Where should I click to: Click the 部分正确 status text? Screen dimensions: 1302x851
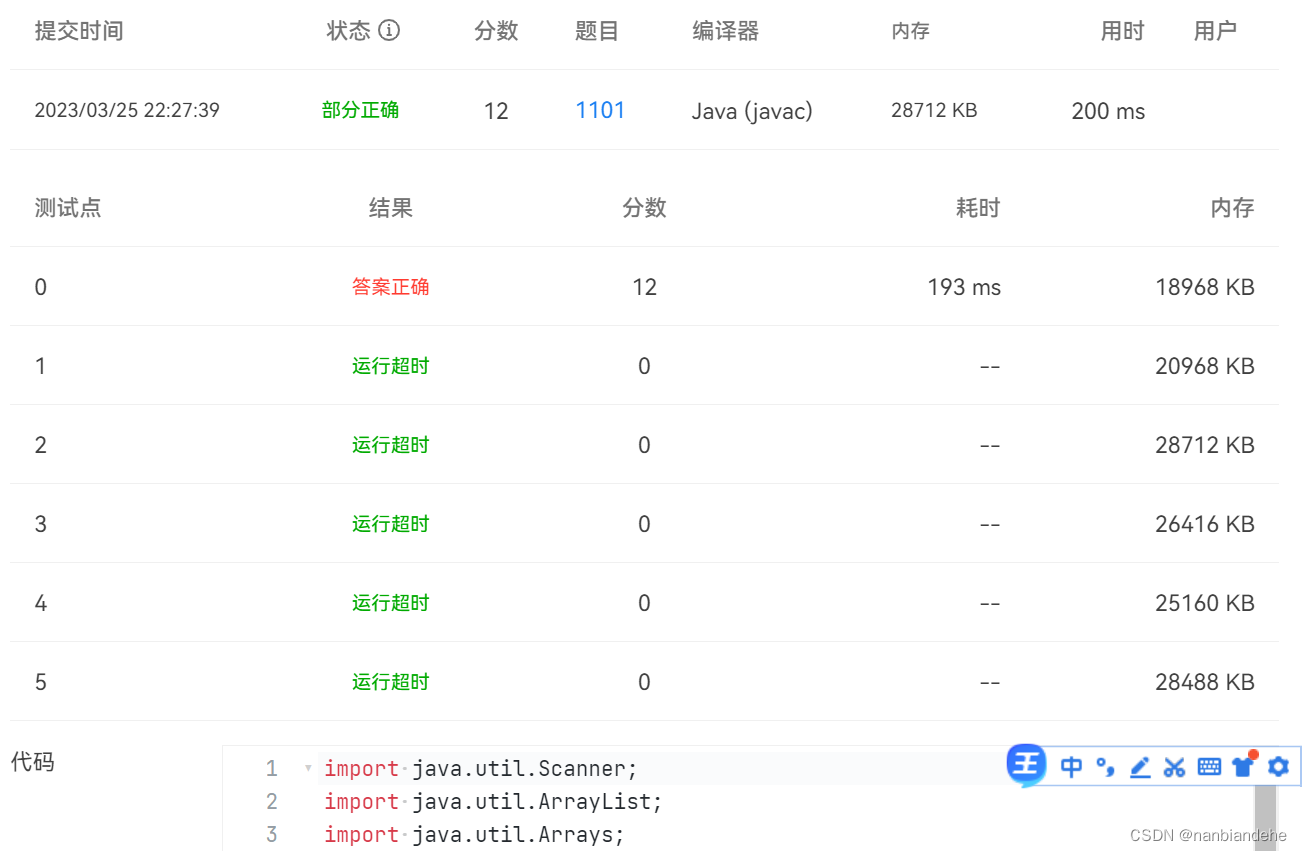pyautogui.click(x=361, y=110)
